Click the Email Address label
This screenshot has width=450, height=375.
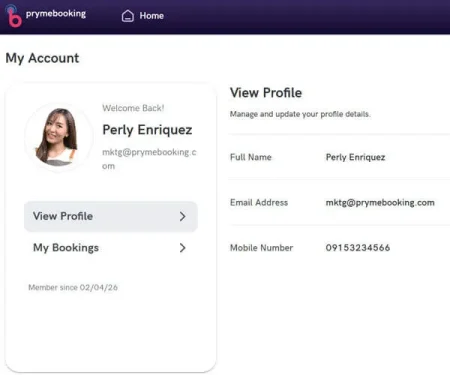[259, 202]
